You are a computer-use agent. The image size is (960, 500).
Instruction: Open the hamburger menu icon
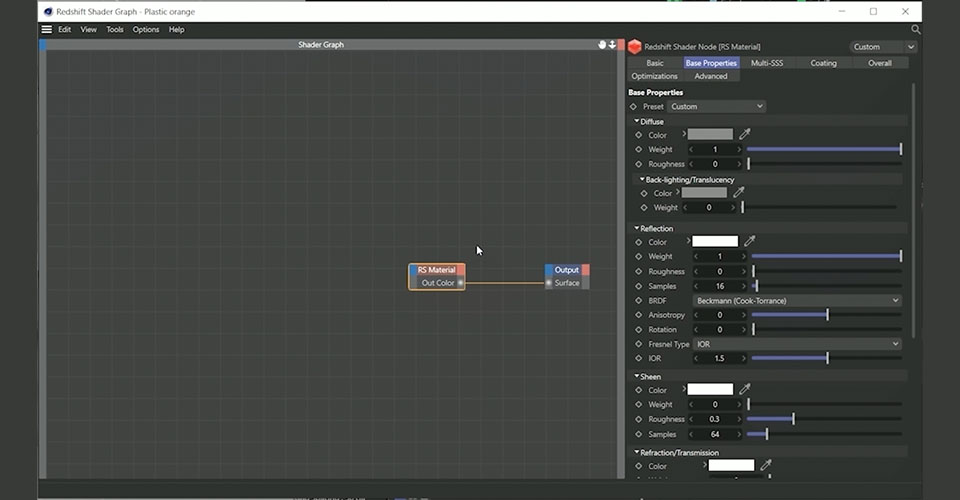[x=47, y=29]
